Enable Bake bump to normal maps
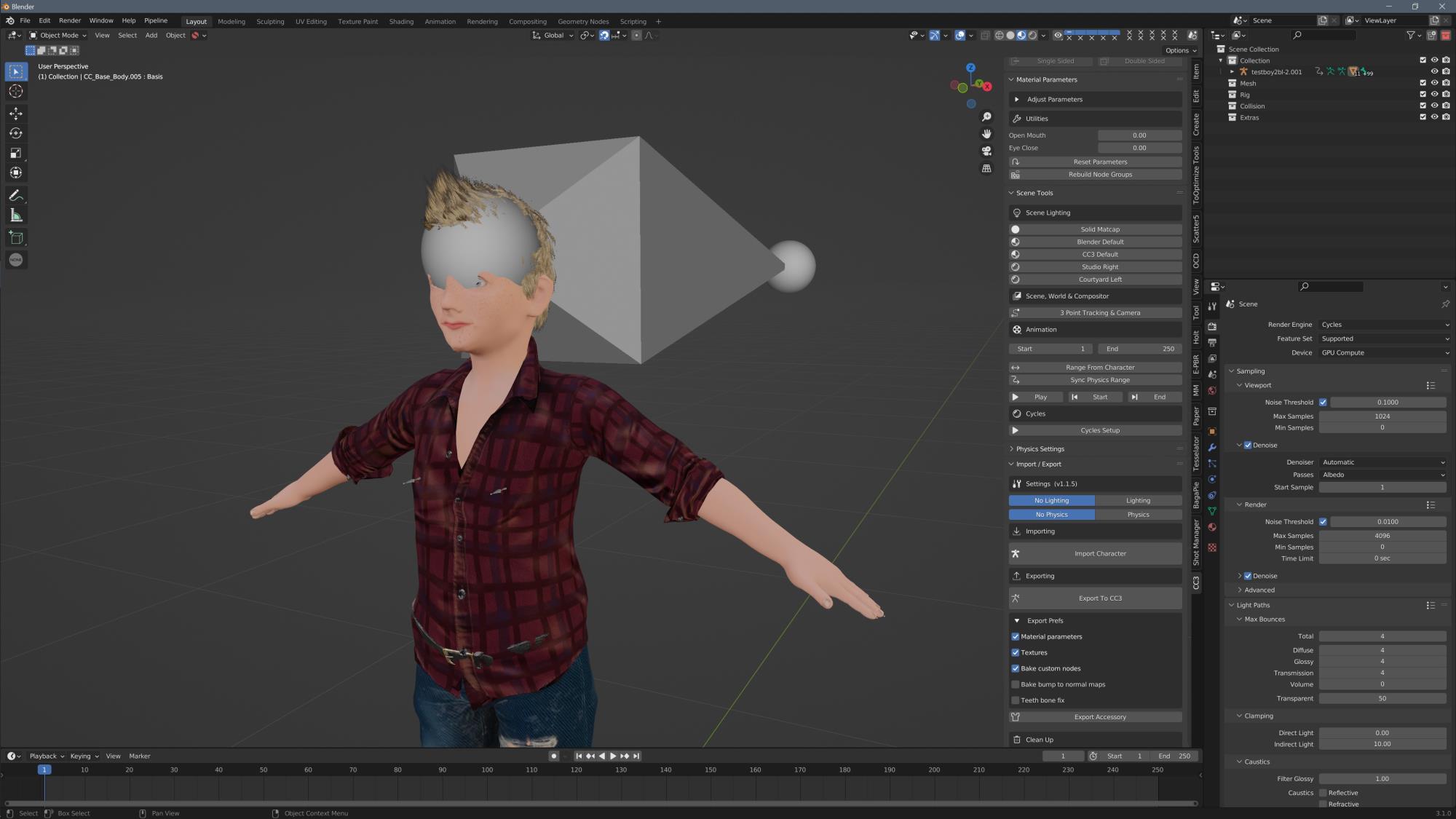Viewport: 1456px width, 819px height. click(1016, 685)
